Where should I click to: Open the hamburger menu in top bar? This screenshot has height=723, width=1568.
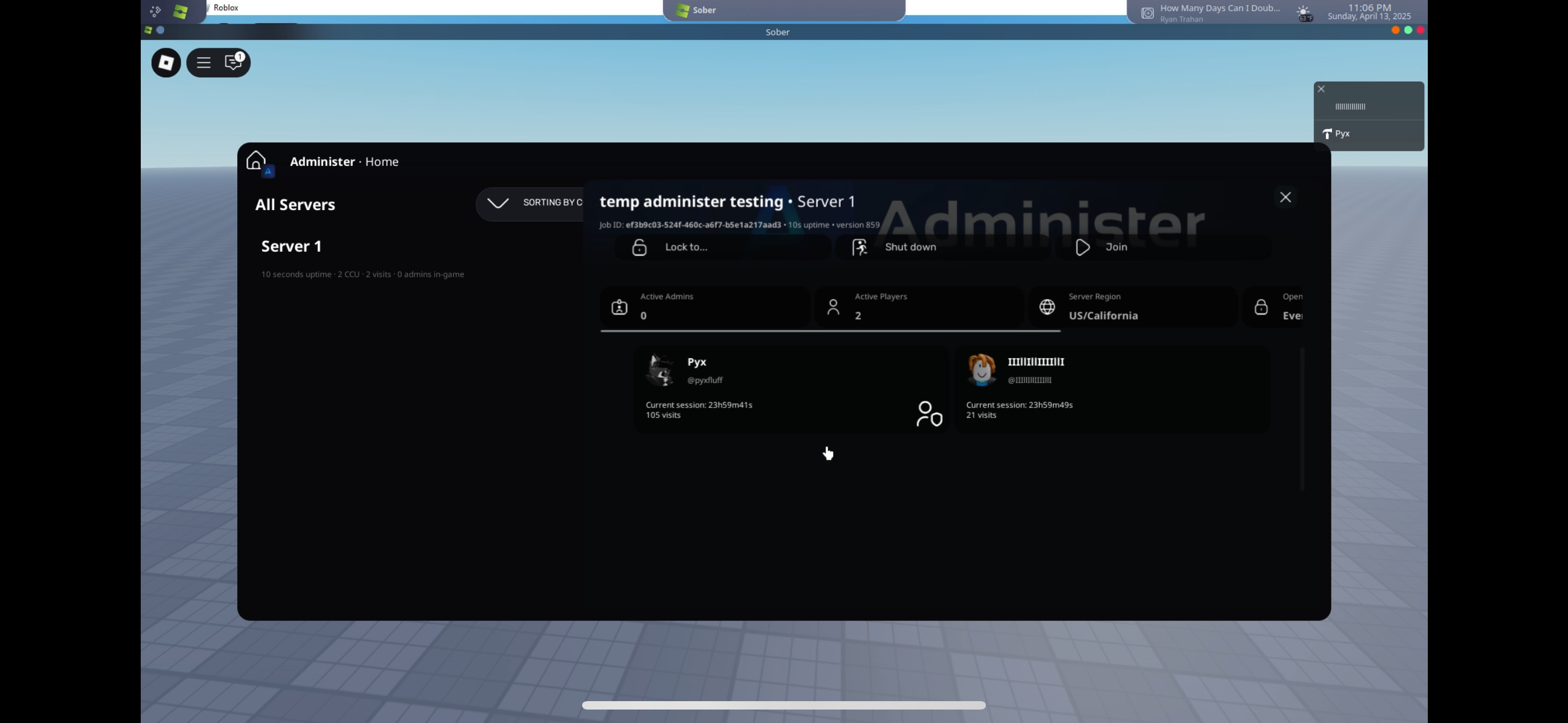(204, 63)
